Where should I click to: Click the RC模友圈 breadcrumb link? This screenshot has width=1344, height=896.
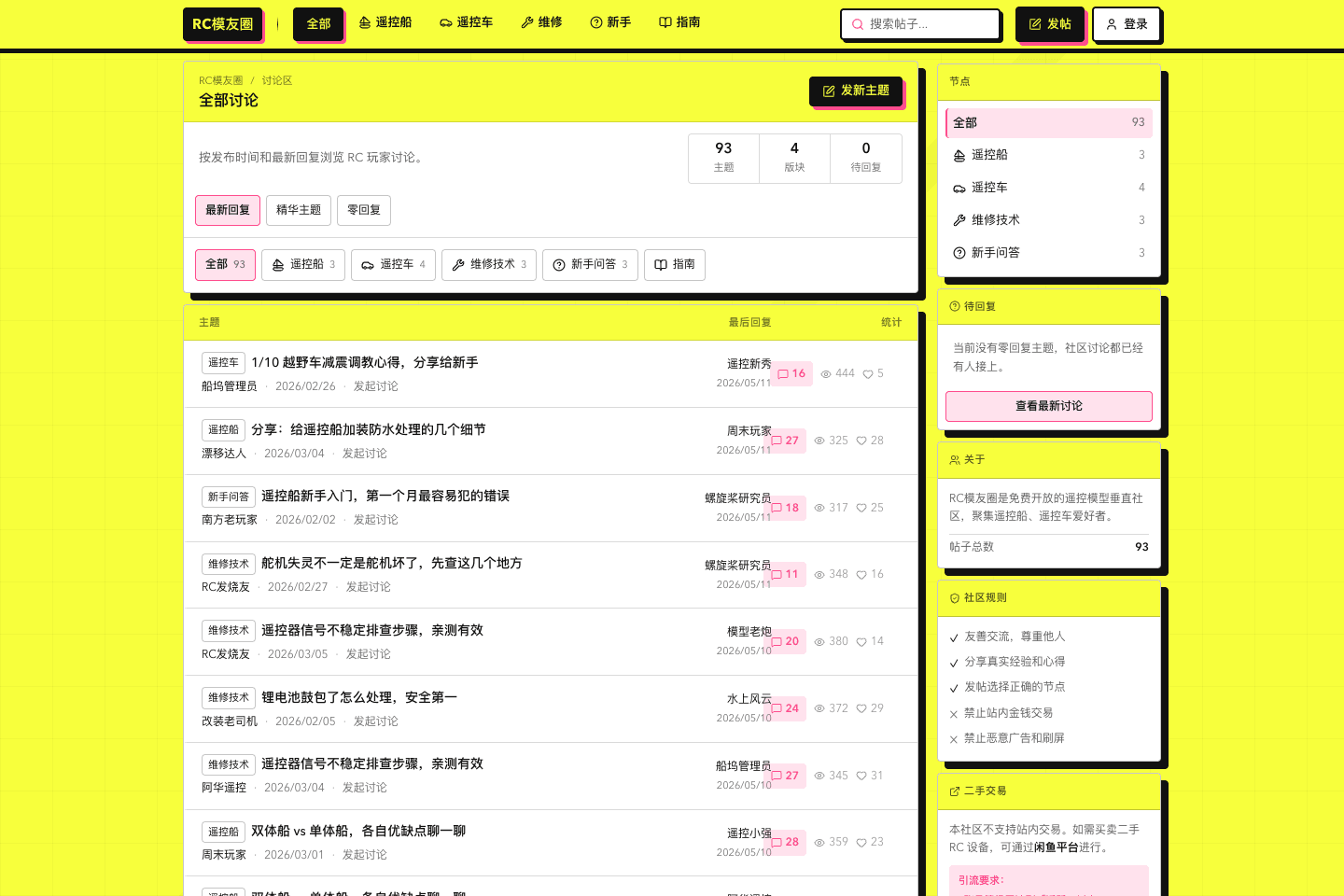220,81
